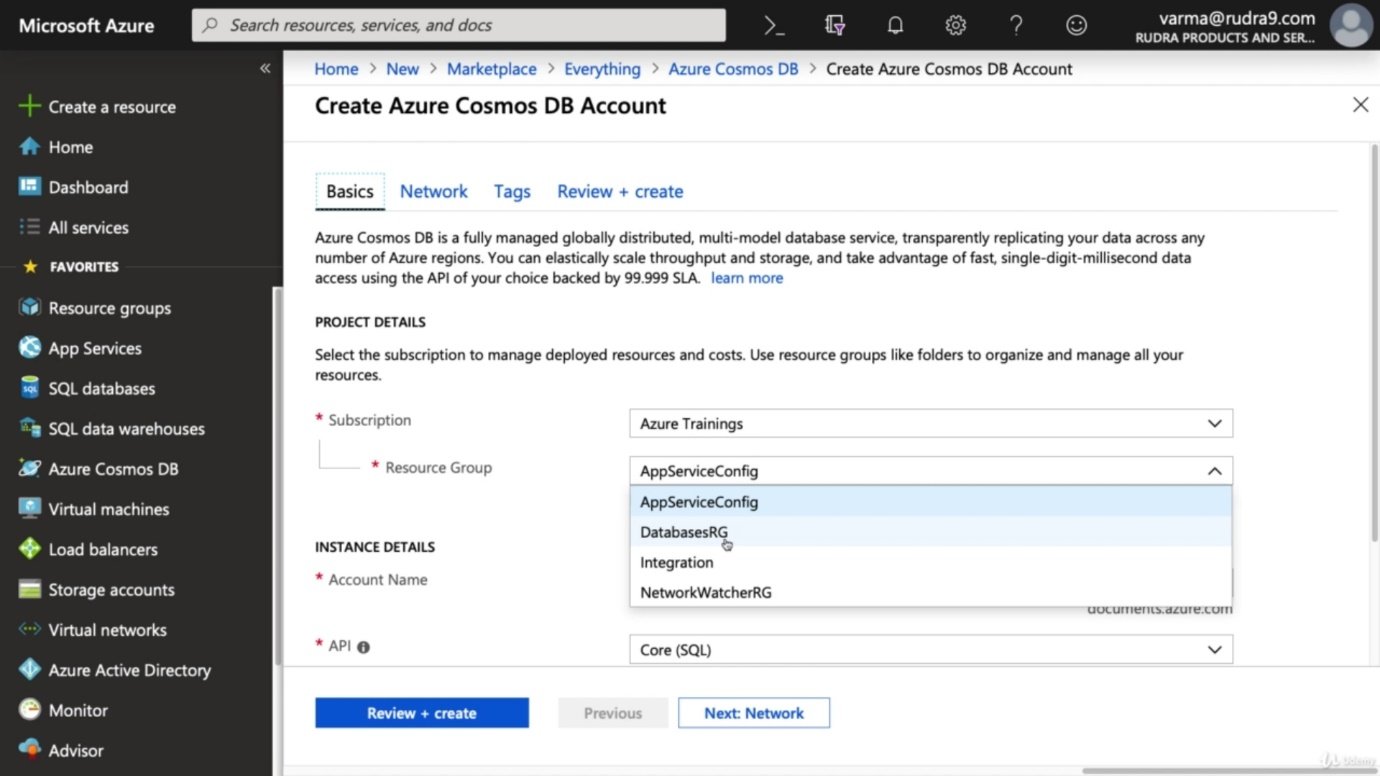Choose AppServiceConfig from the dropdown list
Screen dimensions: 1380x776
[x=931, y=502]
